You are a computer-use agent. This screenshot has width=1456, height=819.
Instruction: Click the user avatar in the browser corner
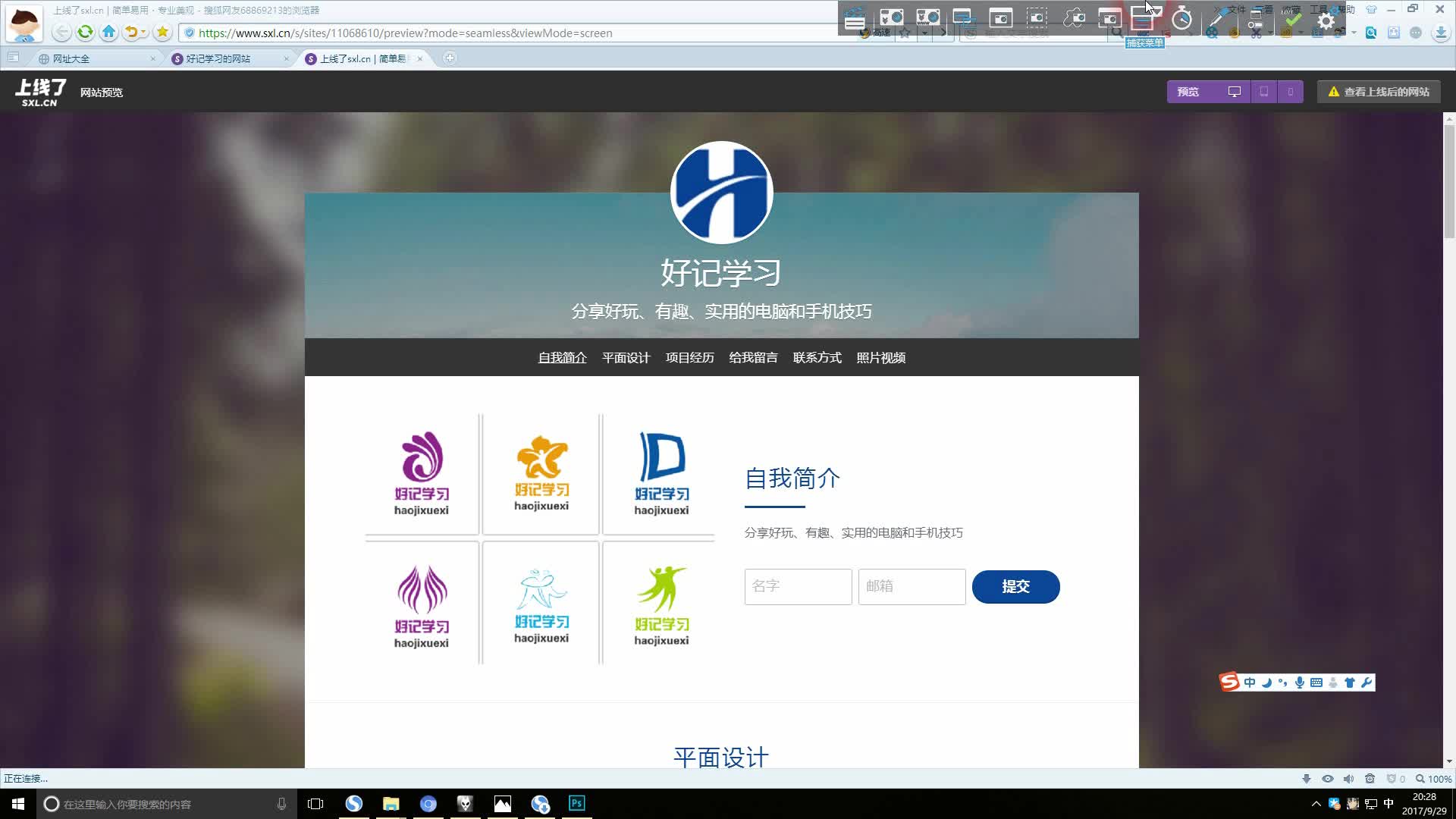pyautogui.click(x=24, y=24)
